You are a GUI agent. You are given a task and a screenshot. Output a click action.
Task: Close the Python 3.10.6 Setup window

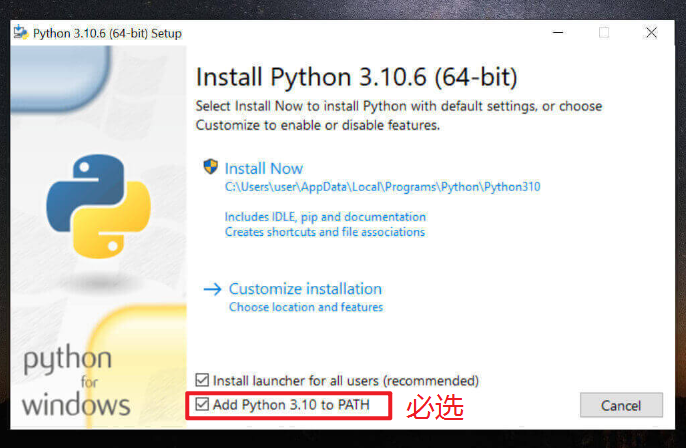coord(651,32)
